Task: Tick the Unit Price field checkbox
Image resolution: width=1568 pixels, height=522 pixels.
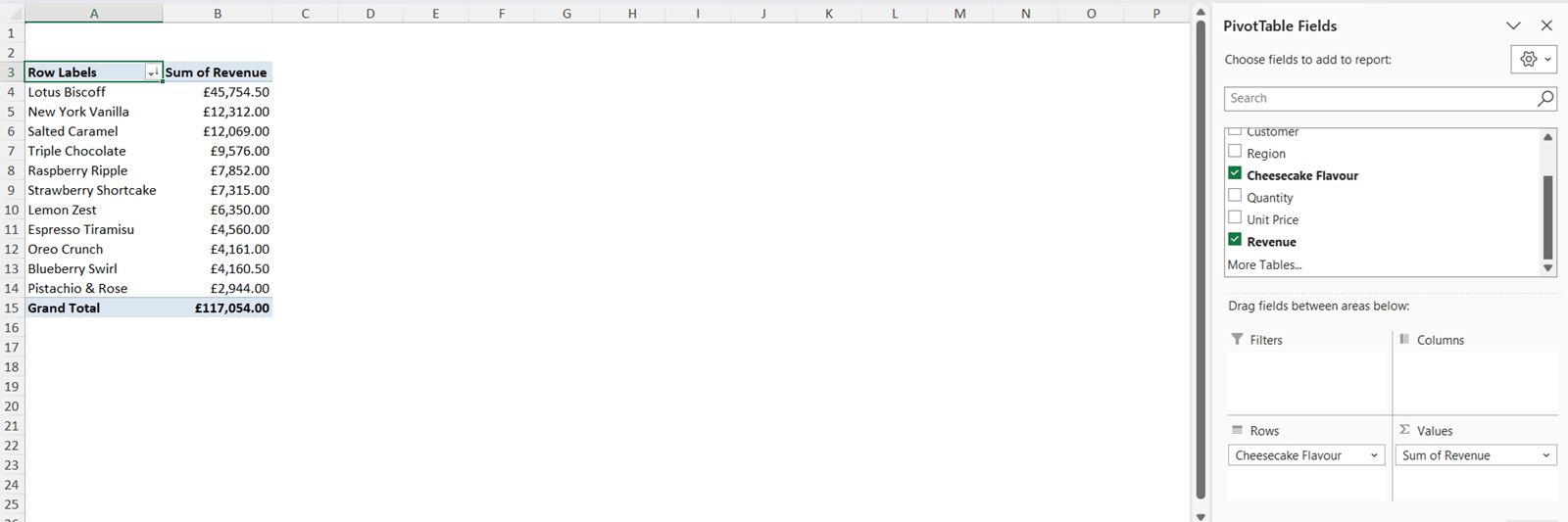Action: (x=1235, y=217)
